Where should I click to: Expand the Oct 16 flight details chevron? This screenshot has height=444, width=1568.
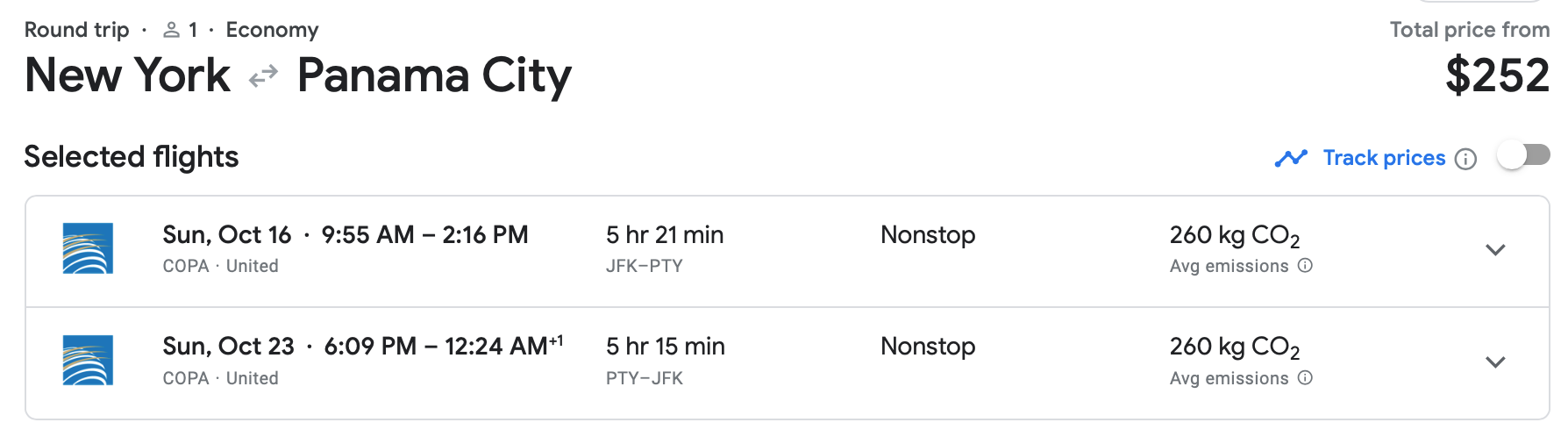coord(1495,250)
